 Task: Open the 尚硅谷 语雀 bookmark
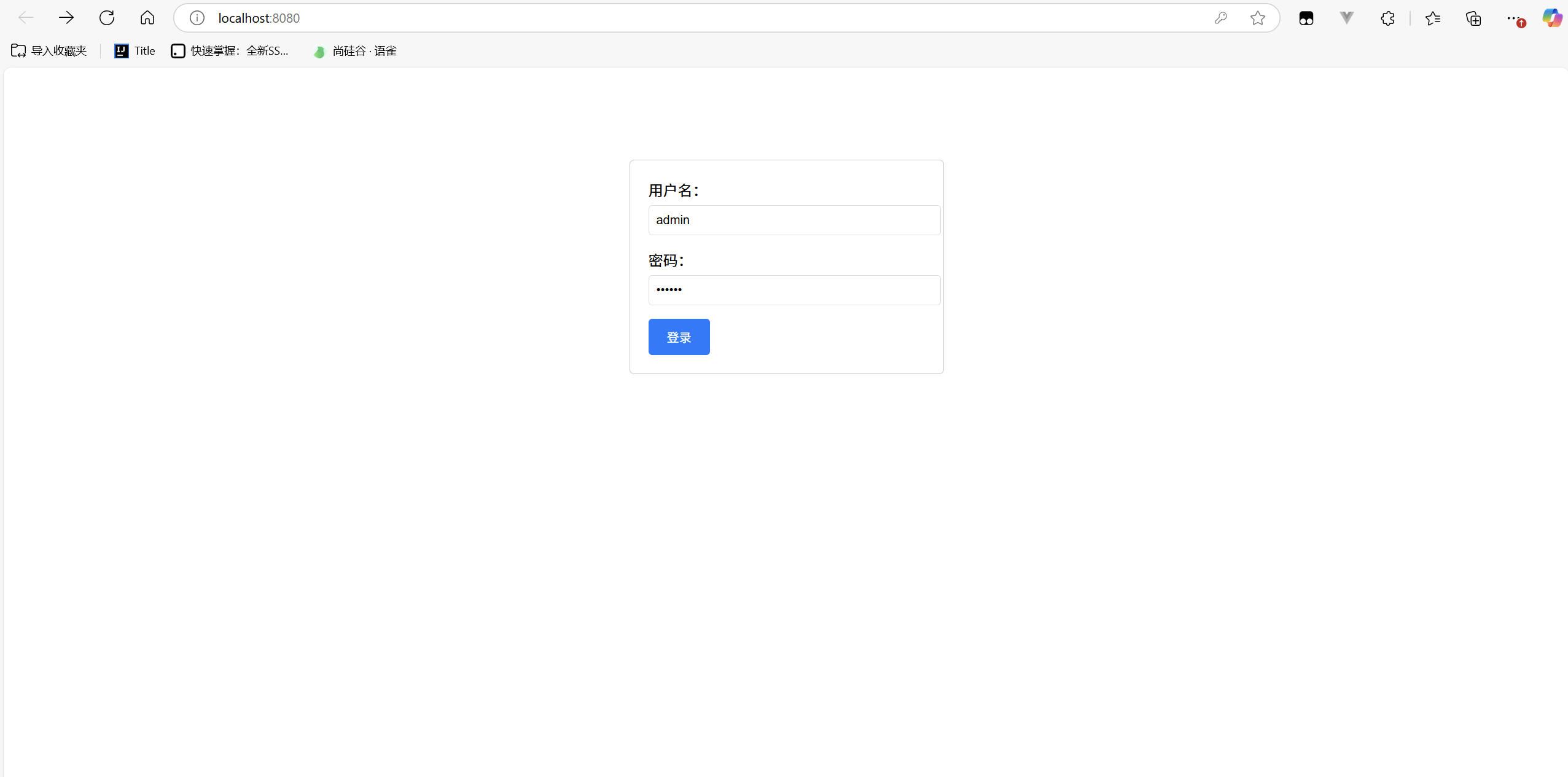click(x=355, y=51)
